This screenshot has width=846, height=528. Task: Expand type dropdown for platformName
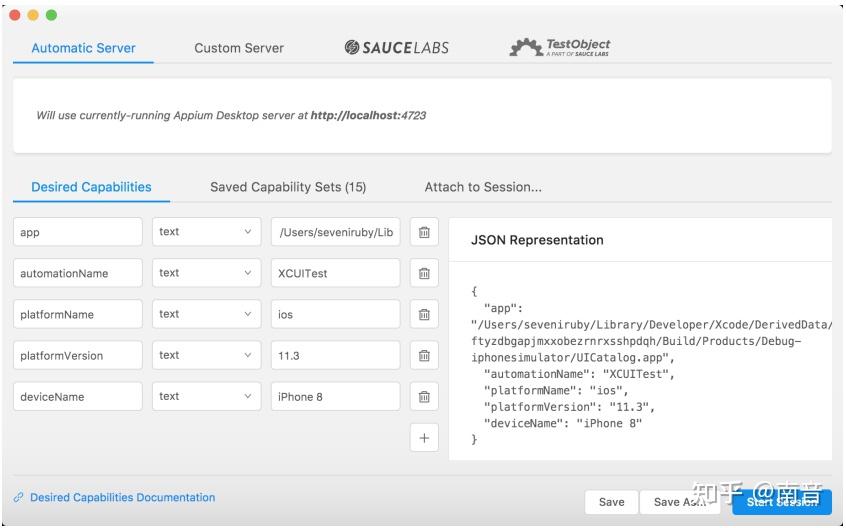(206, 314)
